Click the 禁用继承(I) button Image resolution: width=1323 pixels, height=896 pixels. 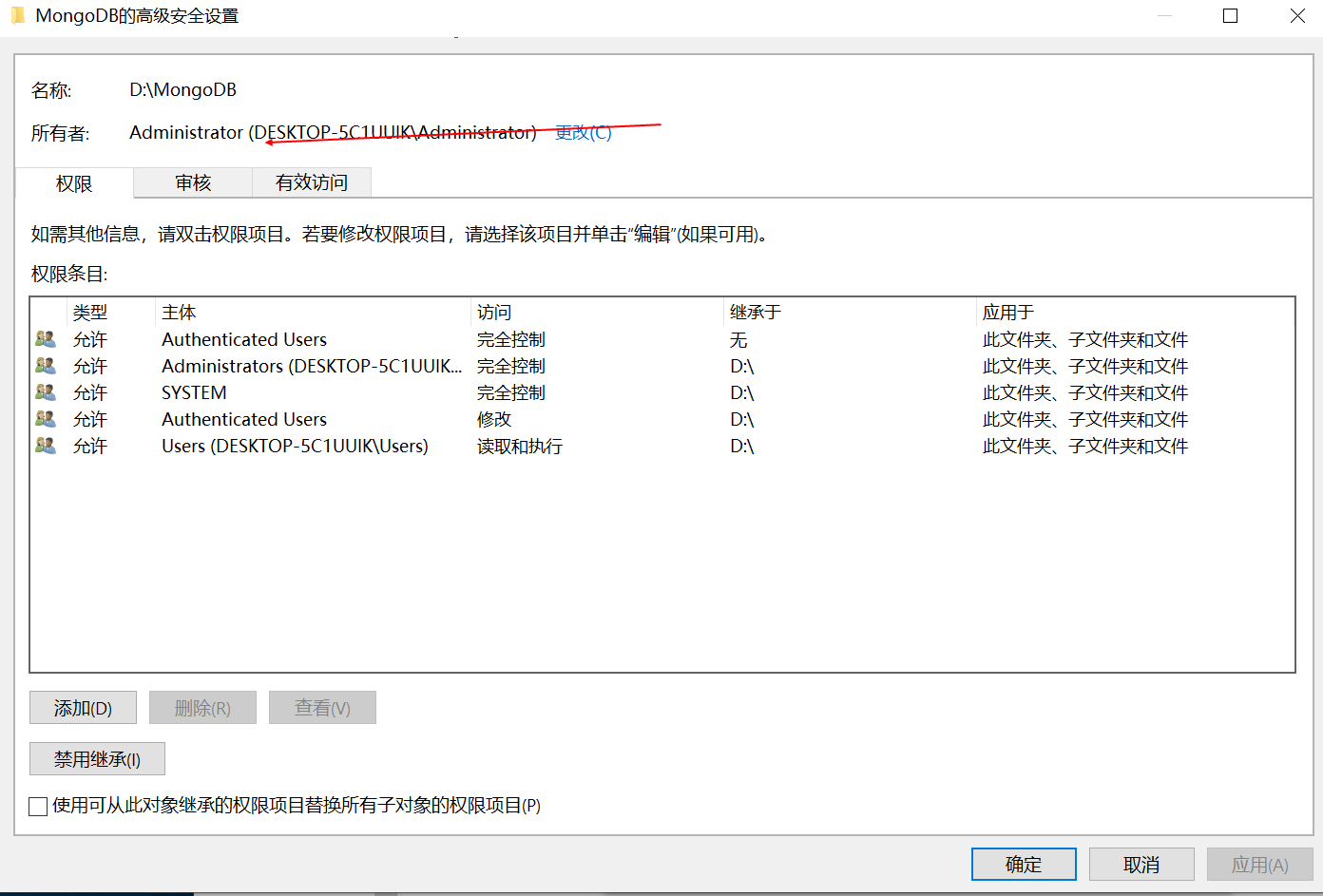tap(97, 759)
